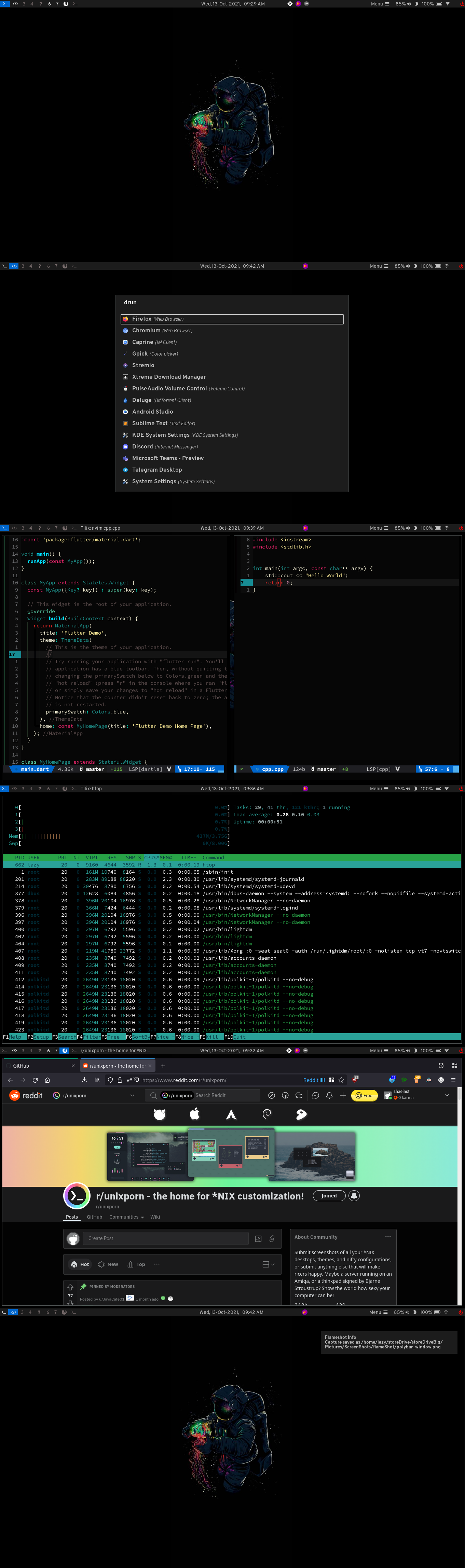The width and height of the screenshot is (465, 1568).
Task: Click the reddit create post plus icon
Action: click(x=343, y=1096)
